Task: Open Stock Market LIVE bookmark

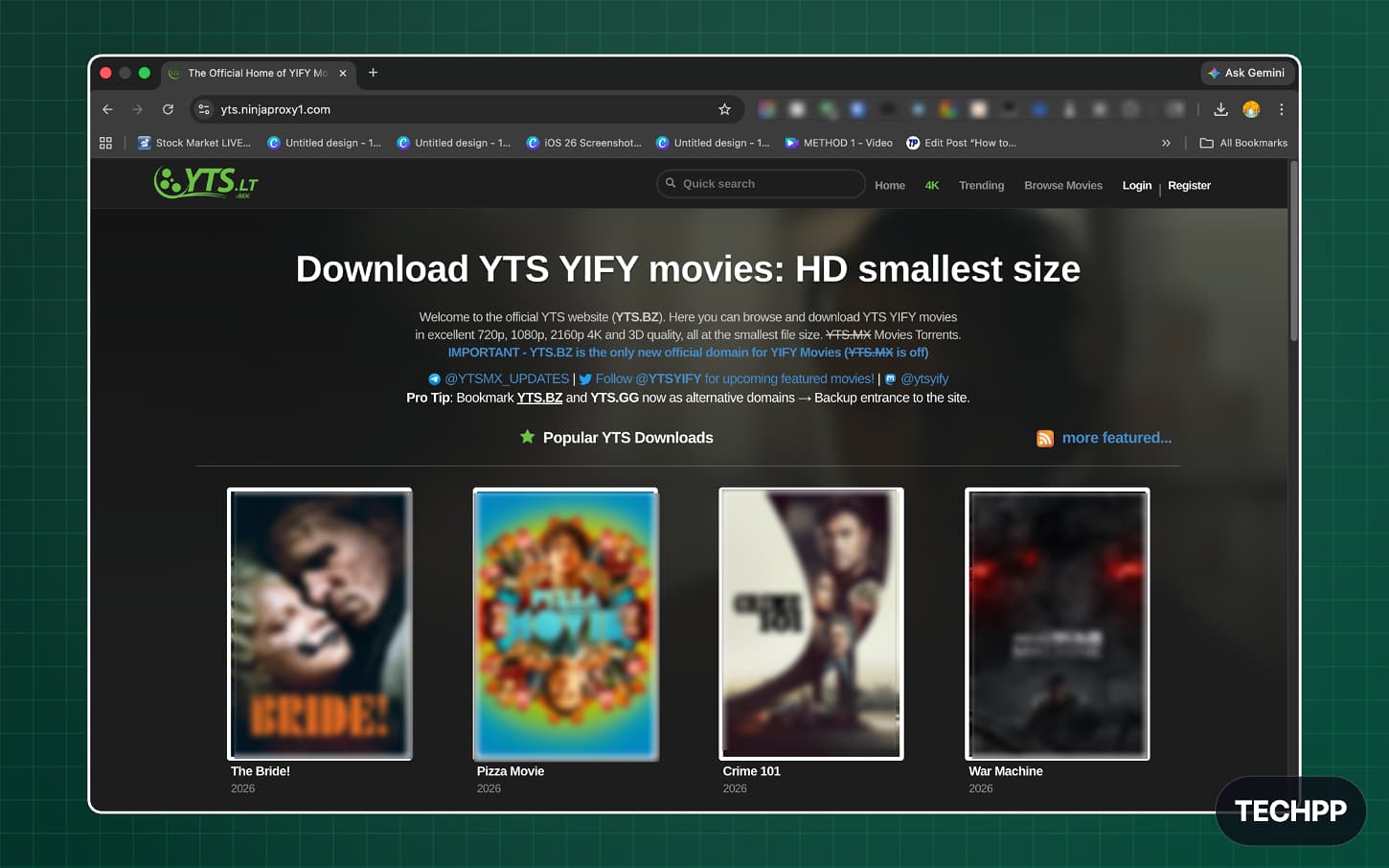Action: pyautogui.click(x=194, y=143)
